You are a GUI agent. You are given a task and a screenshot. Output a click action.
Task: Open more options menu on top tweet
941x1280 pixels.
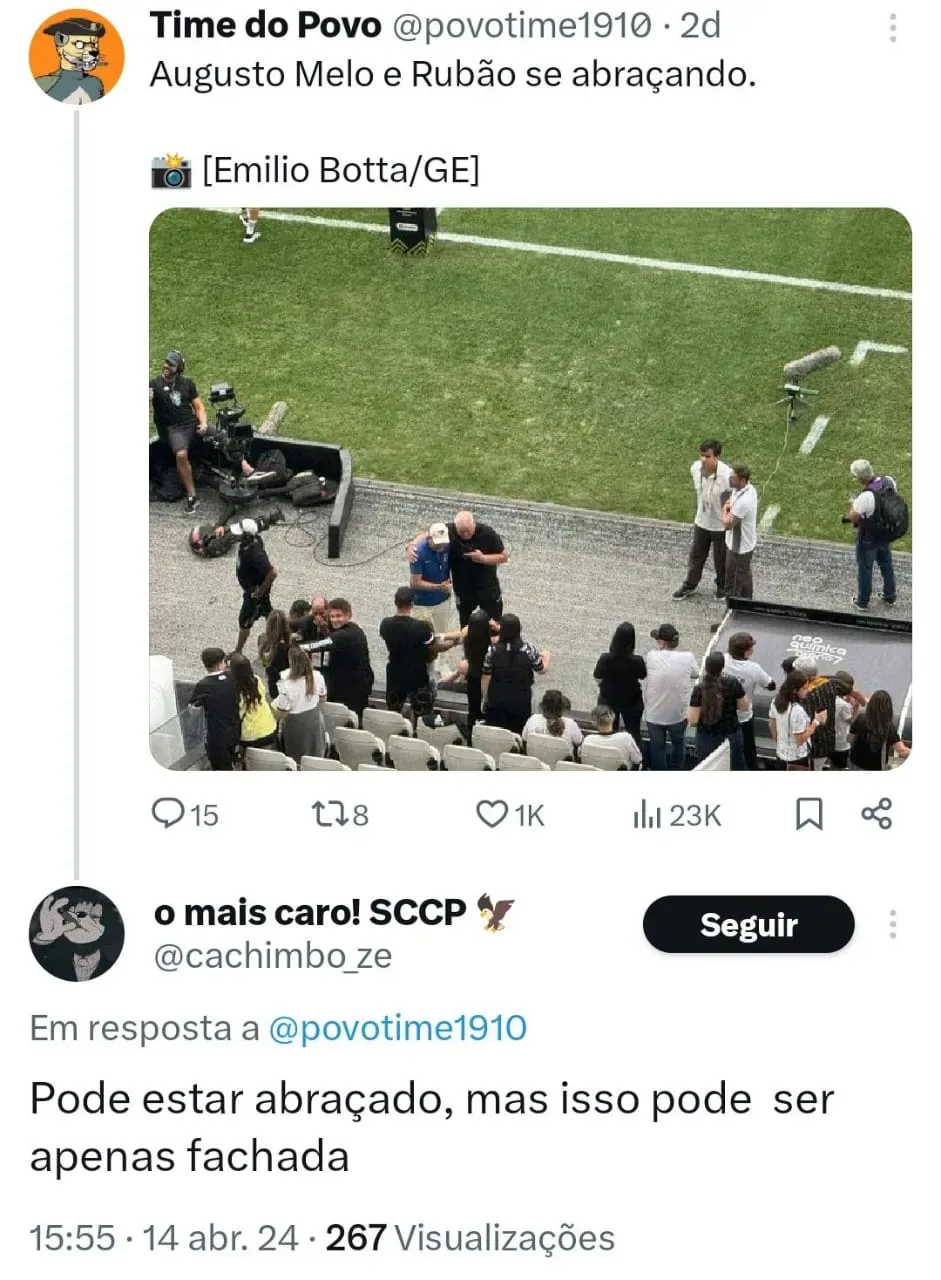tap(892, 28)
